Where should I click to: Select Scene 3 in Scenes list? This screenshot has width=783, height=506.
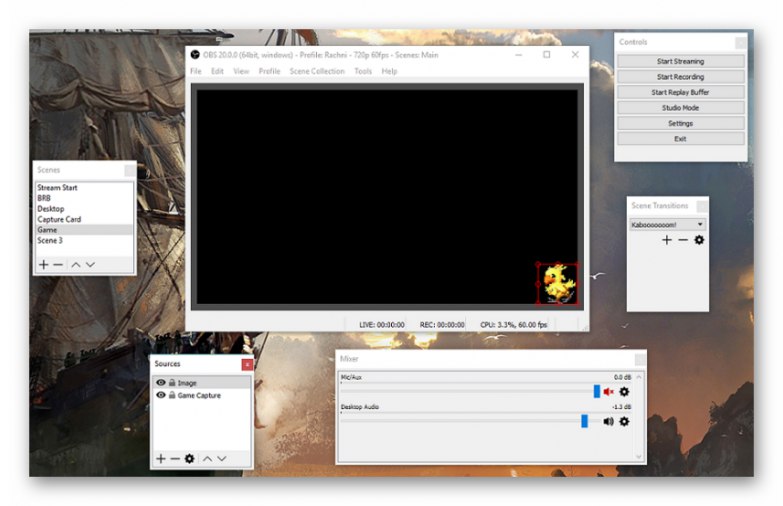84,240
